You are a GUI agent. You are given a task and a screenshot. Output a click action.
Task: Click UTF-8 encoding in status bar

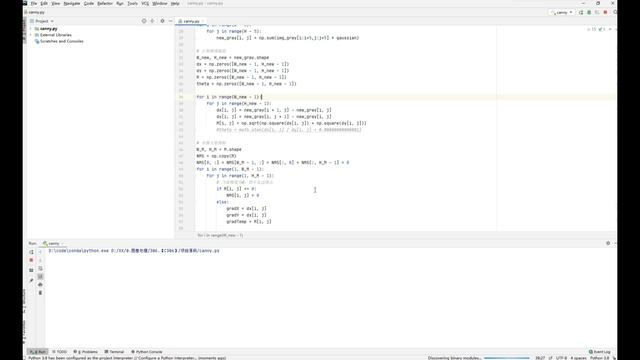tap(561, 358)
